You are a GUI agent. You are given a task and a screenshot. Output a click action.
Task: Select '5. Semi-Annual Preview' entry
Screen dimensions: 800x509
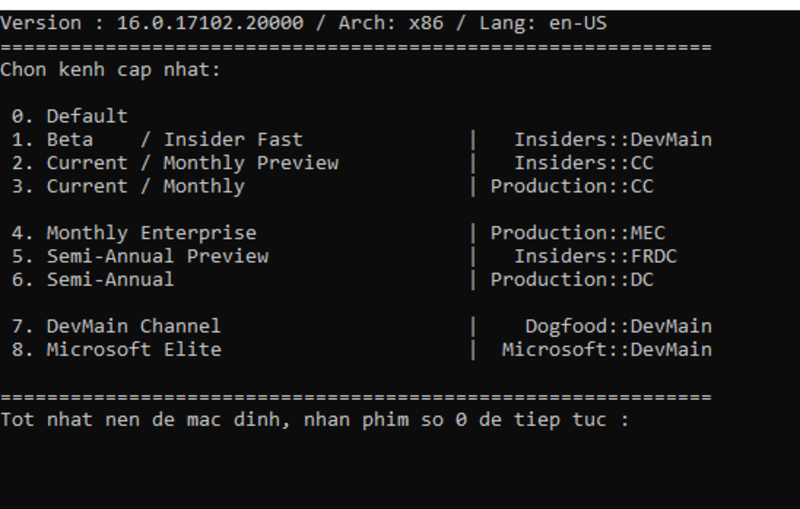tap(140, 257)
